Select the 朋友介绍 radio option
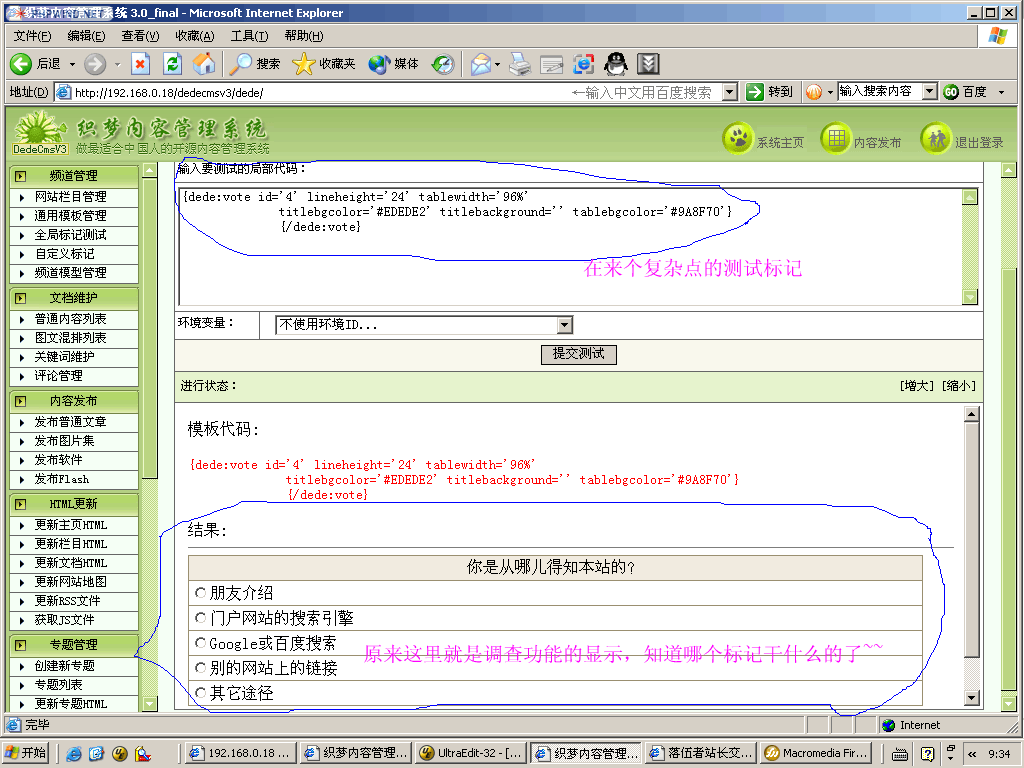This screenshot has width=1024, height=768. (x=201, y=593)
